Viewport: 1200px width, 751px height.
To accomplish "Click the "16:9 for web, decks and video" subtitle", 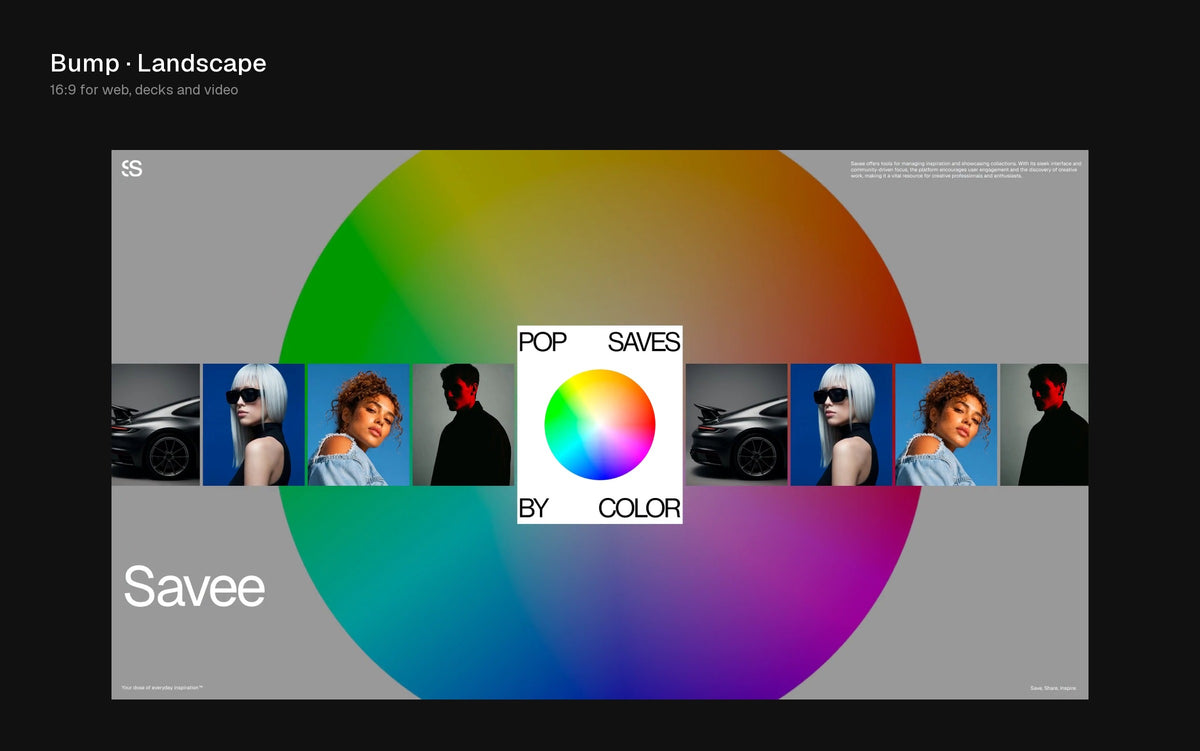I will point(144,90).
